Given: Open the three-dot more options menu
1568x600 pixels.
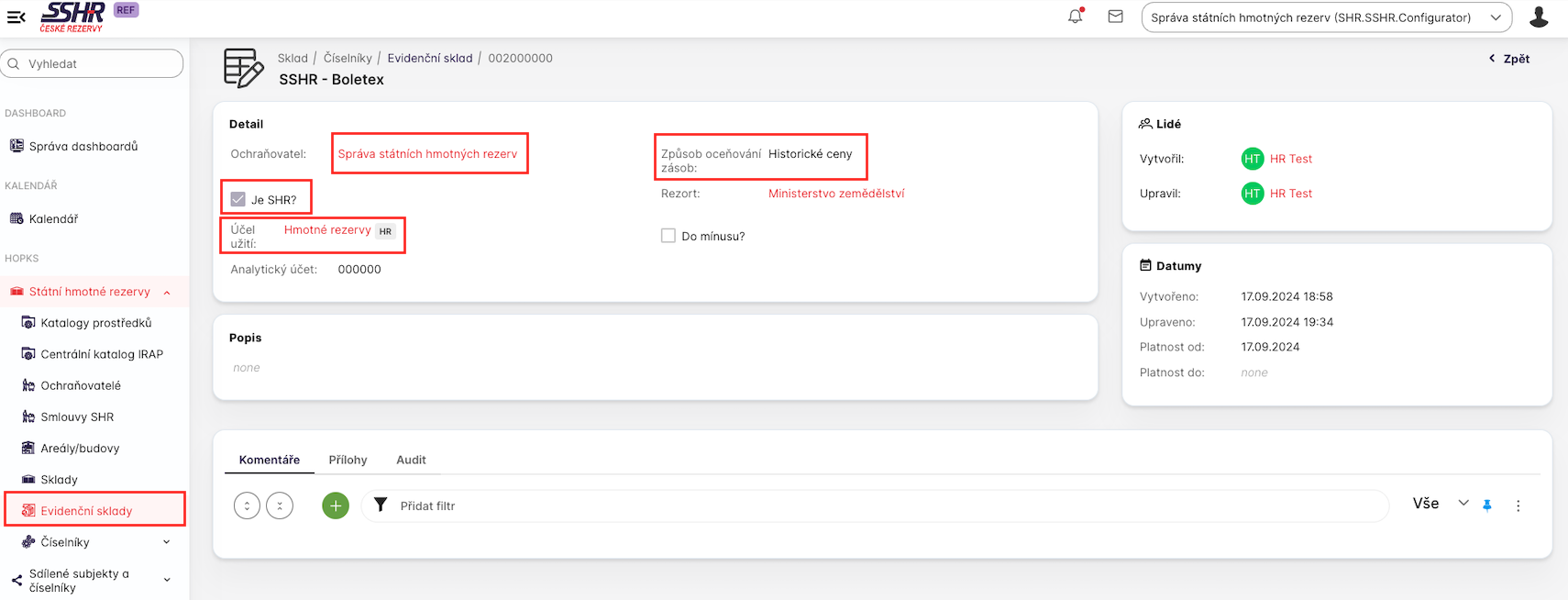Looking at the screenshot, I should [x=1518, y=506].
